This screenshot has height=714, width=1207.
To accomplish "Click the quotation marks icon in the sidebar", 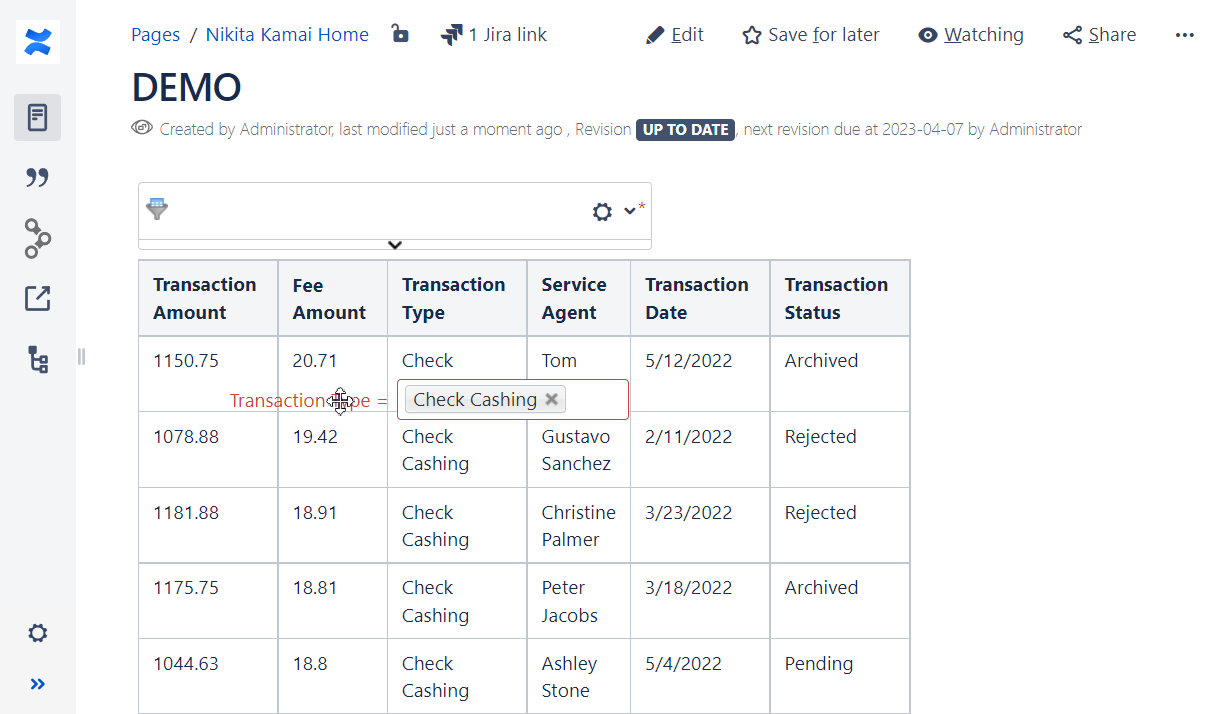I will [x=37, y=177].
